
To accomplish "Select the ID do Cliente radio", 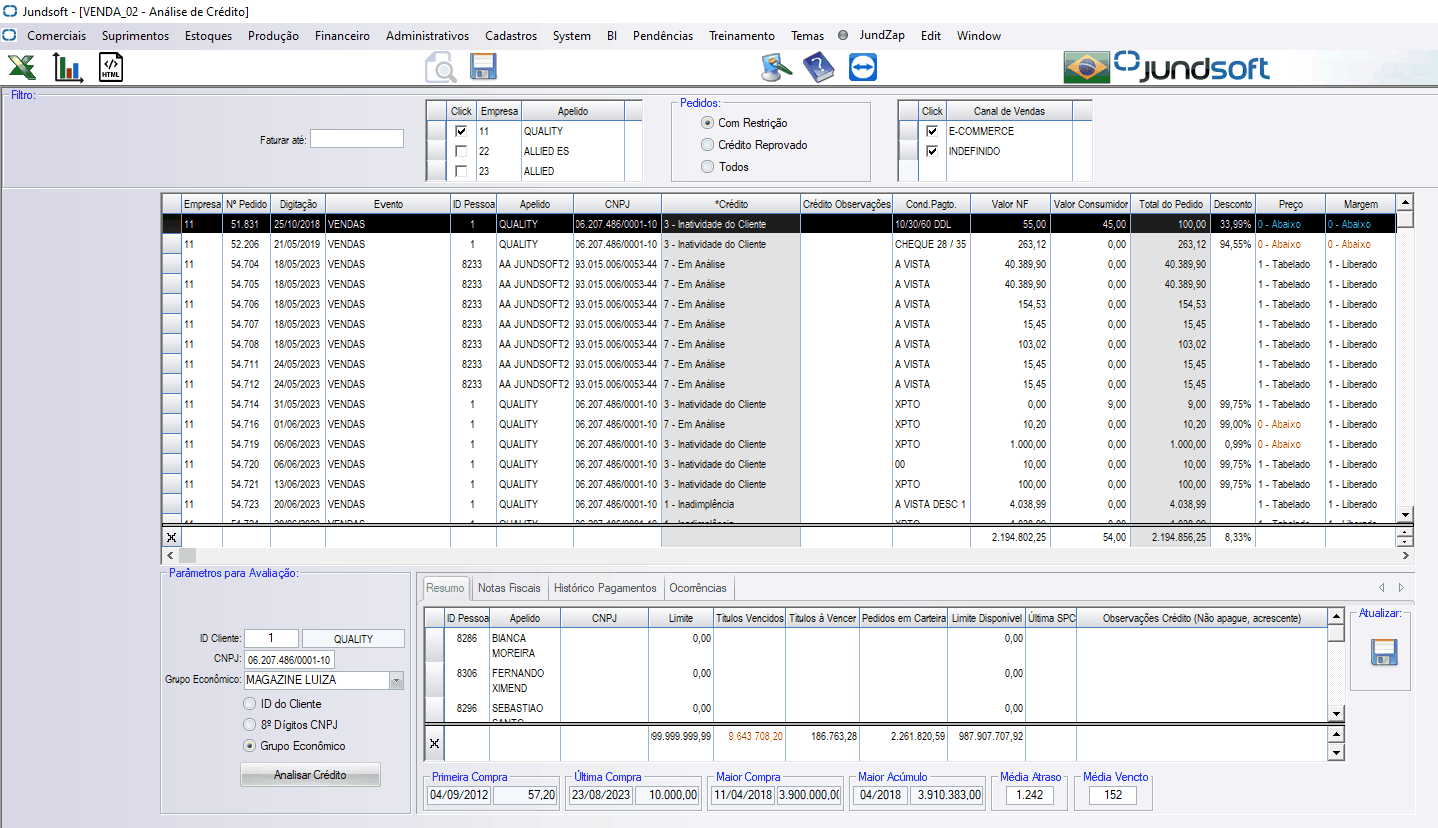I will coord(250,704).
